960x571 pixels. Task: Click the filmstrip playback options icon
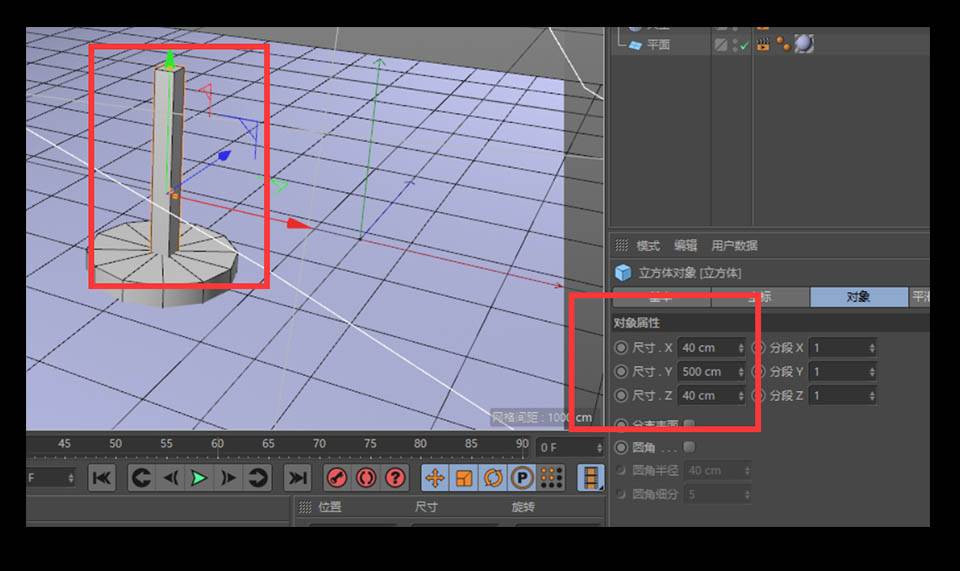point(591,478)
